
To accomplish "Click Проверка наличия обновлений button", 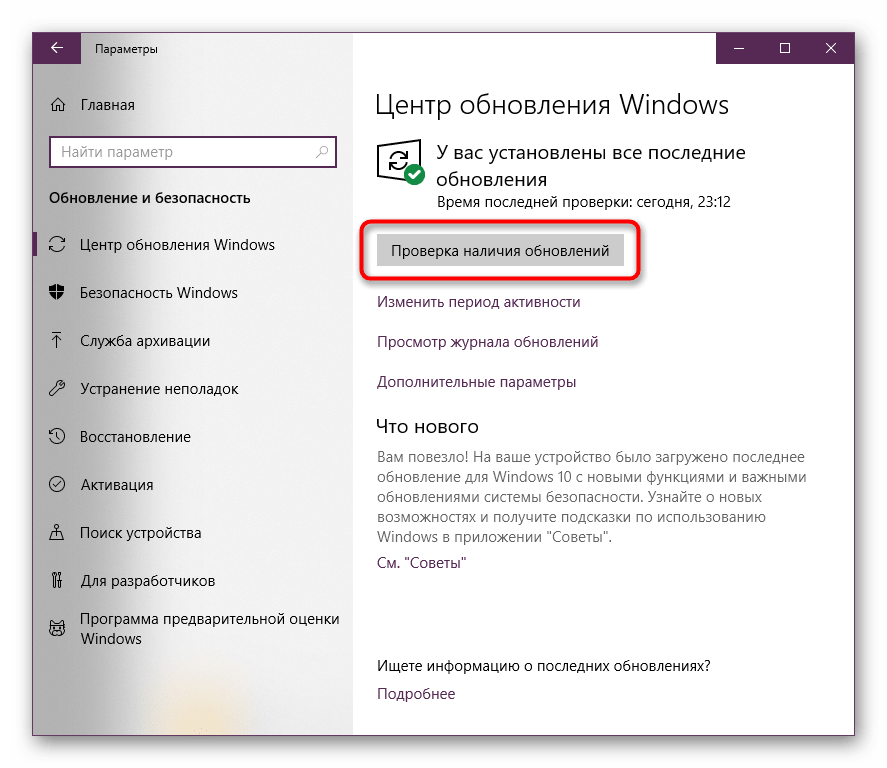I will (500, 251).
